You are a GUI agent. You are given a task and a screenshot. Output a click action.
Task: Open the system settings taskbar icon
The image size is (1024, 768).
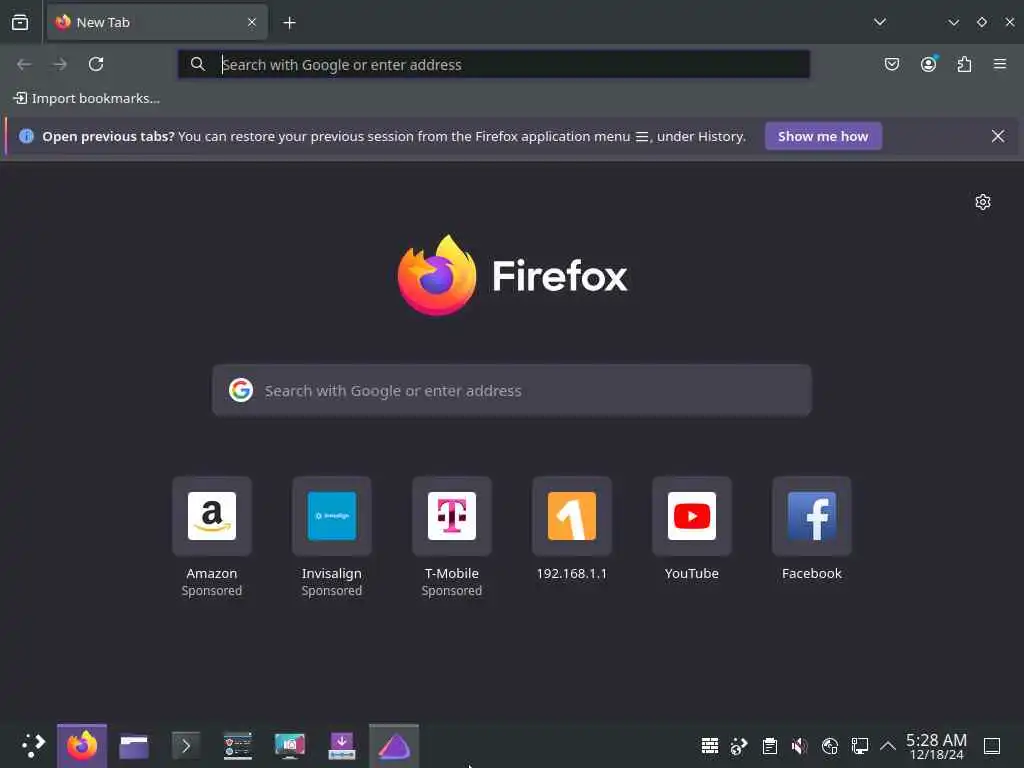point(238,746)
